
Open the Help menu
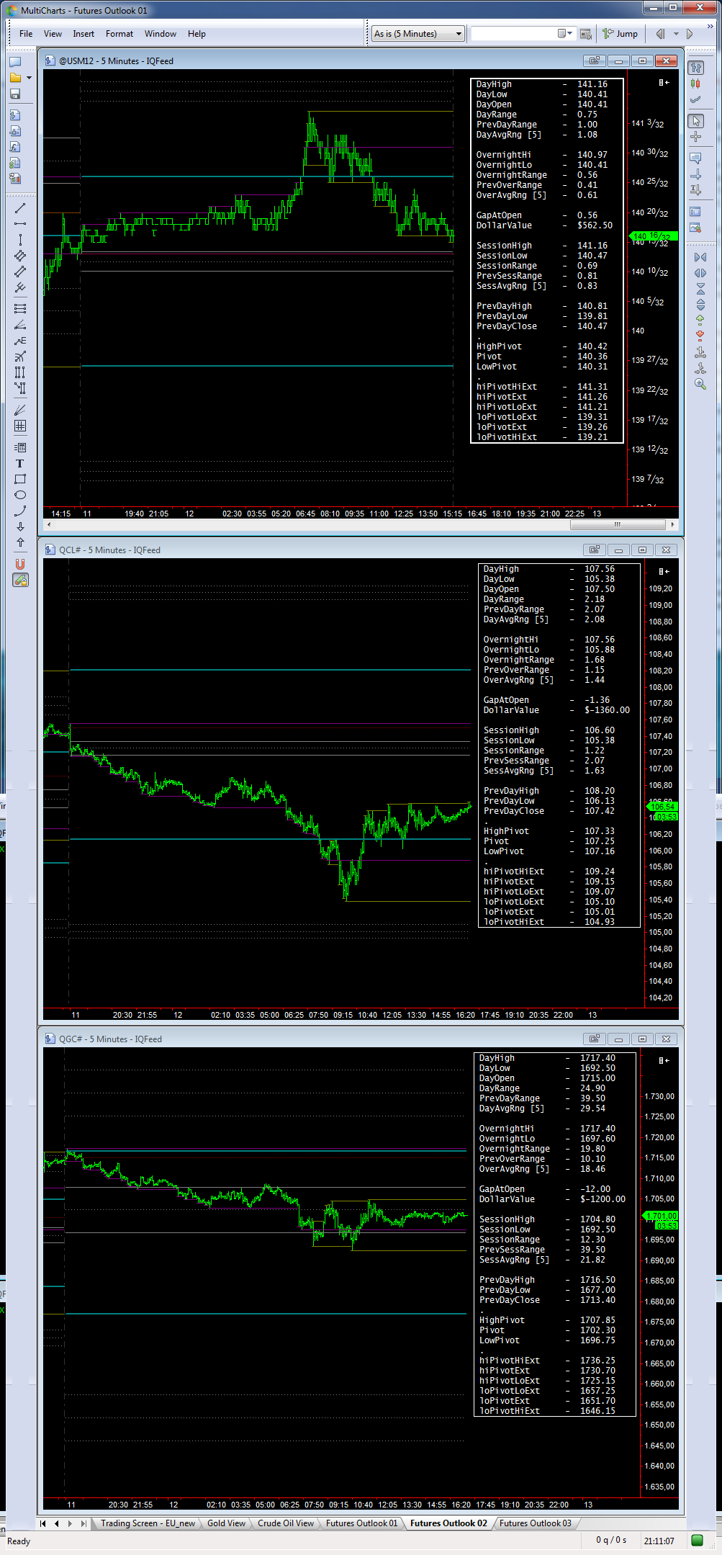click(197, 34)
